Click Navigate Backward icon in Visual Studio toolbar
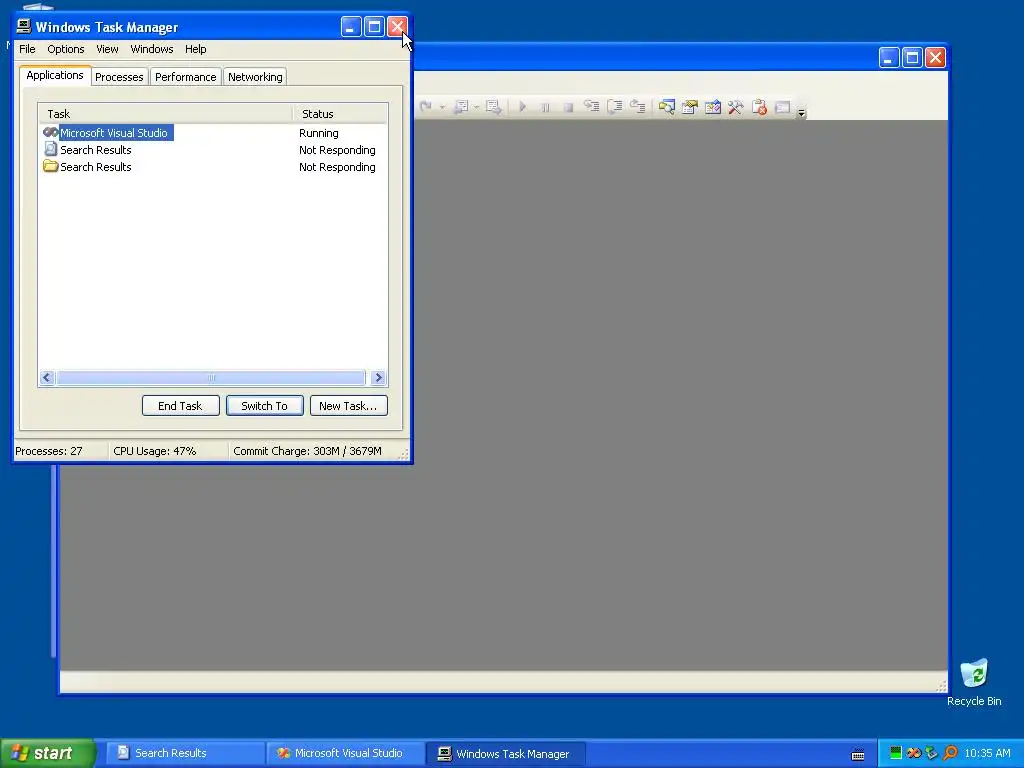 tap(461, 106)
